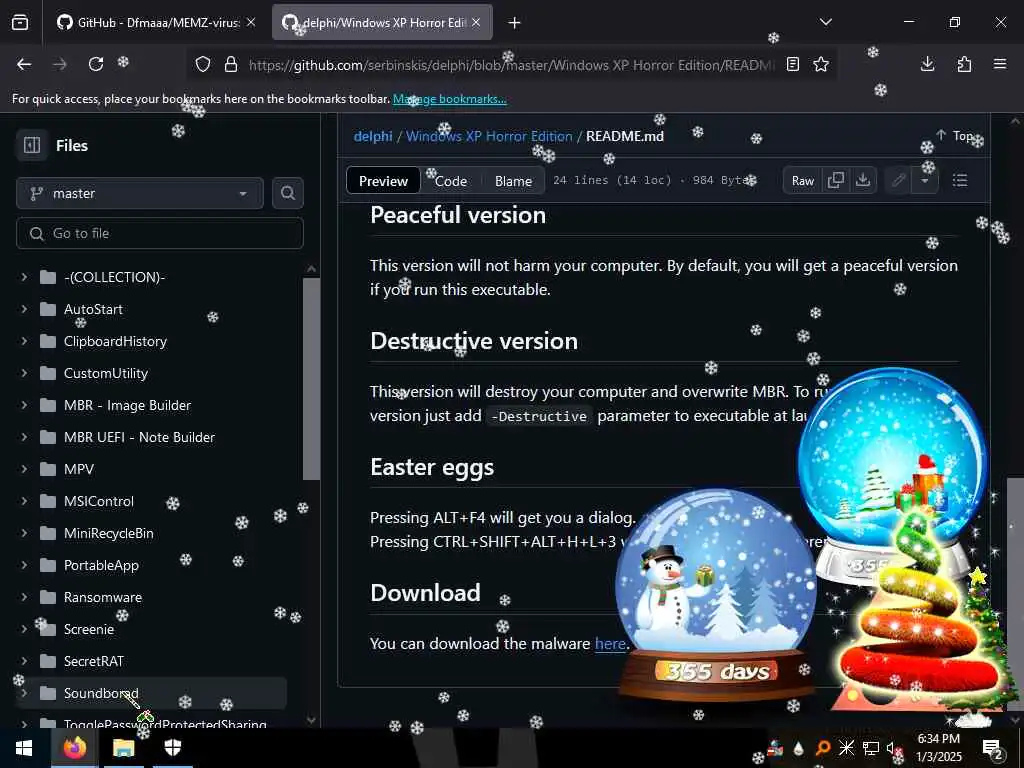The image size is (1024, 768).
Task: Expand the MBR UEFI - Note Builder chevron
Action: (x=24, y=437)
